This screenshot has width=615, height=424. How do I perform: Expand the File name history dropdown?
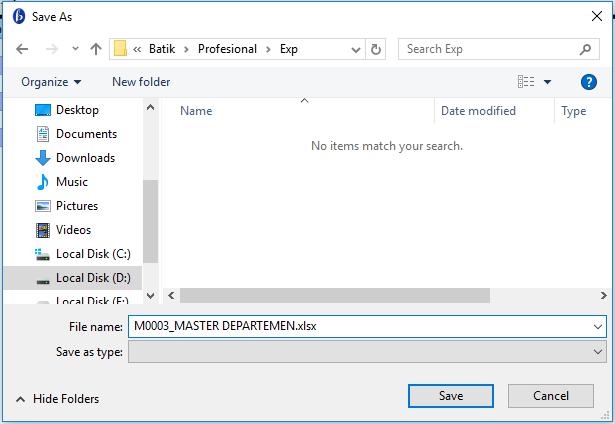point(598,327)
